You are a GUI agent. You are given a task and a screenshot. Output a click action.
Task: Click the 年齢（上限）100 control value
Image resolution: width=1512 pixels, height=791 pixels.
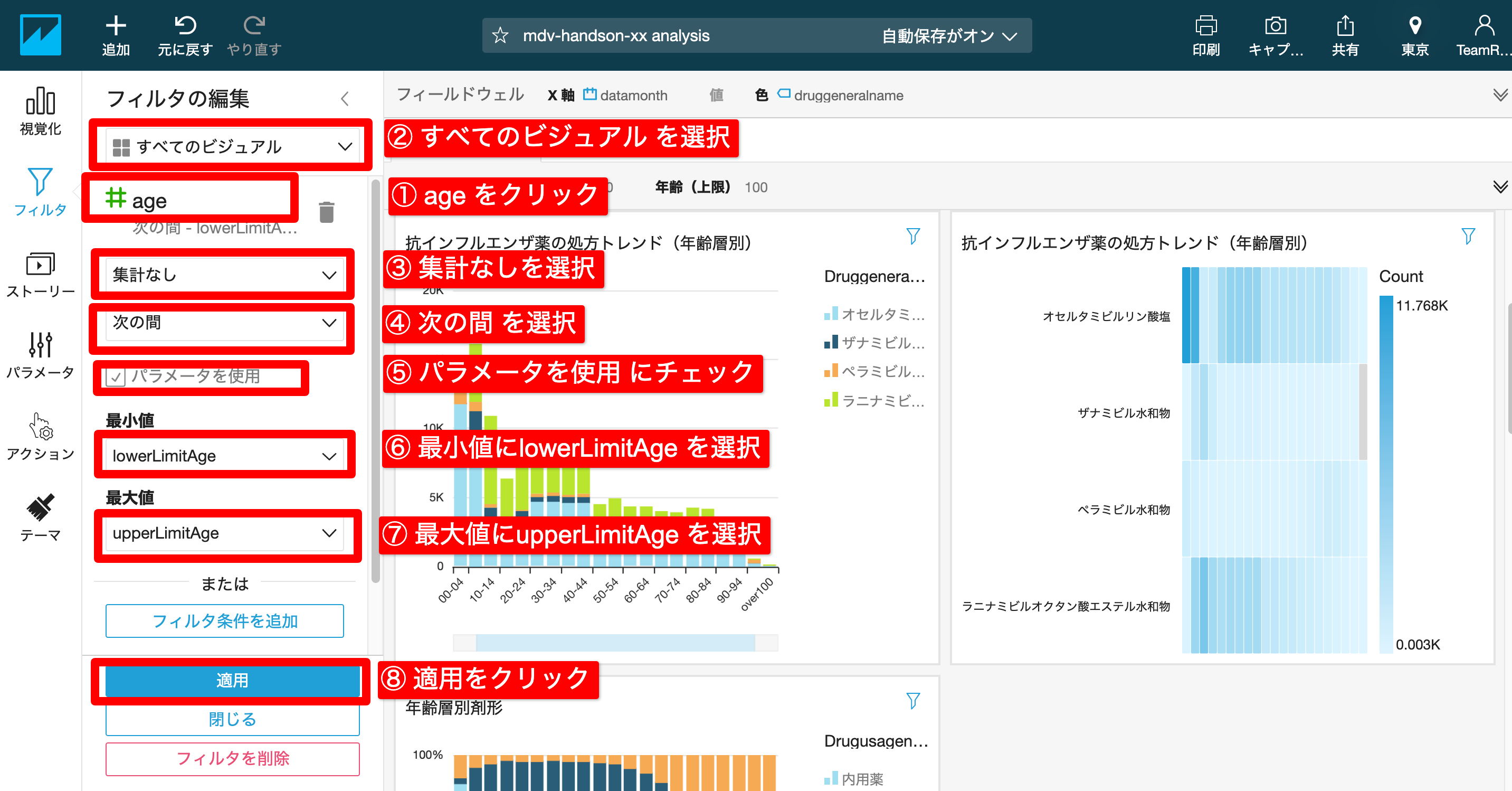[756, 187]
